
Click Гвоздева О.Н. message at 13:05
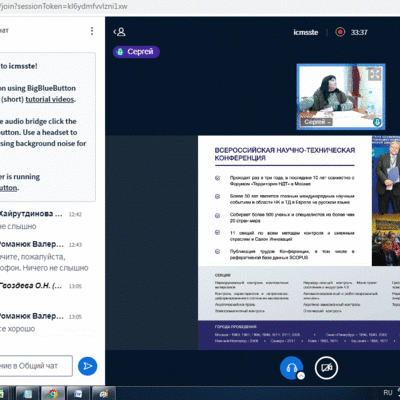(x=41, y=286)
